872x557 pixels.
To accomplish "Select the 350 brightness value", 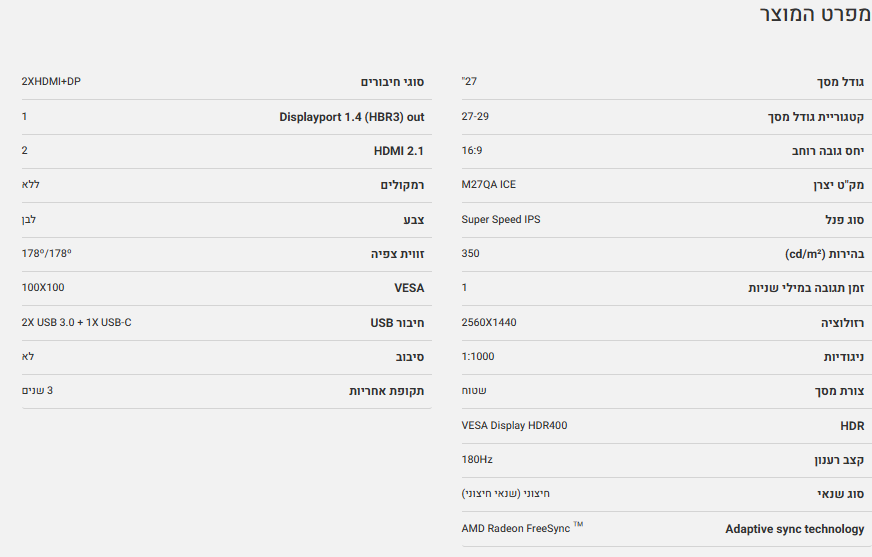I will click(x=470, y=254).
